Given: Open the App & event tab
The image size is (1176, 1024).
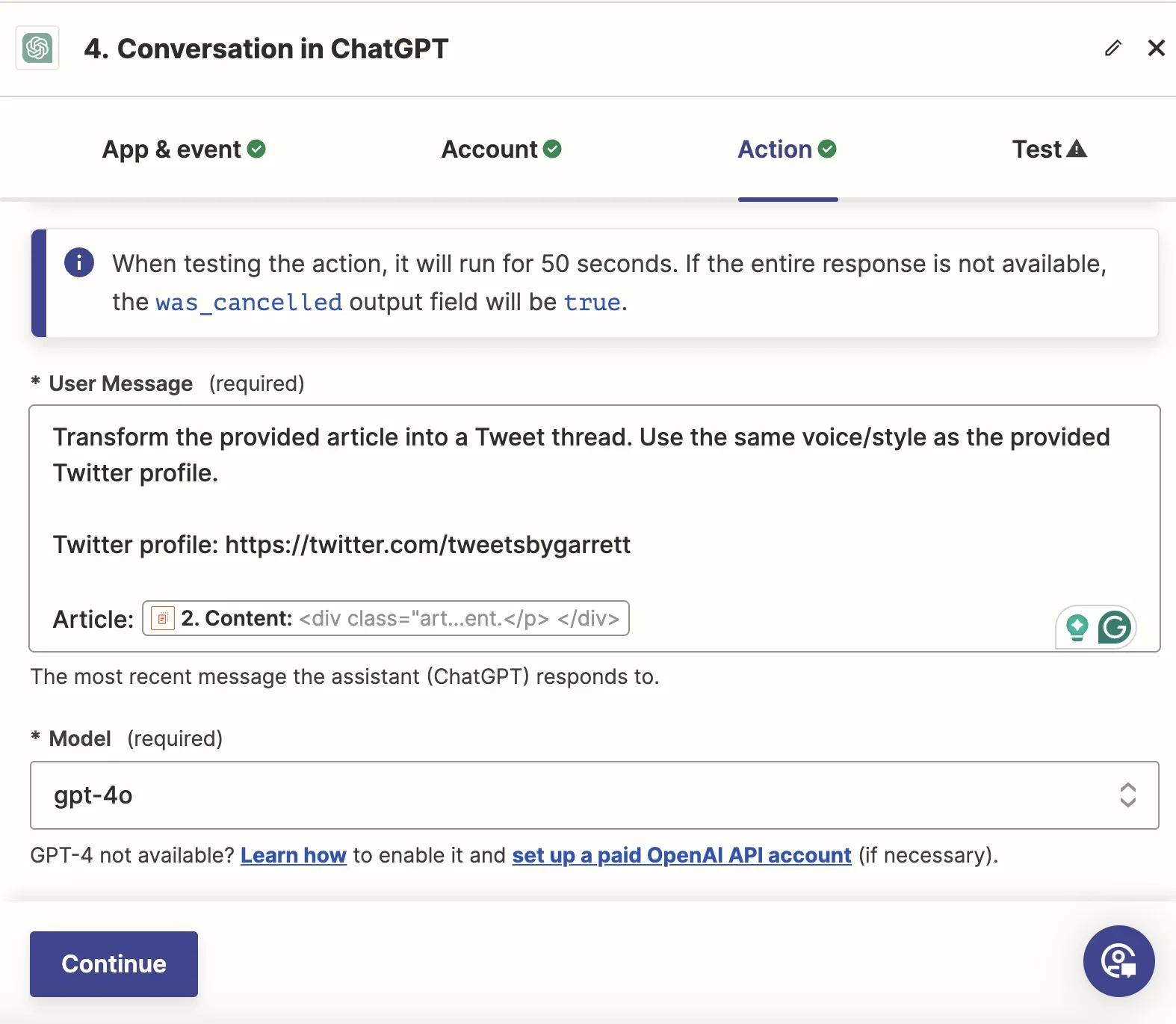Looking at the screenshot, I should coord(184,149).
